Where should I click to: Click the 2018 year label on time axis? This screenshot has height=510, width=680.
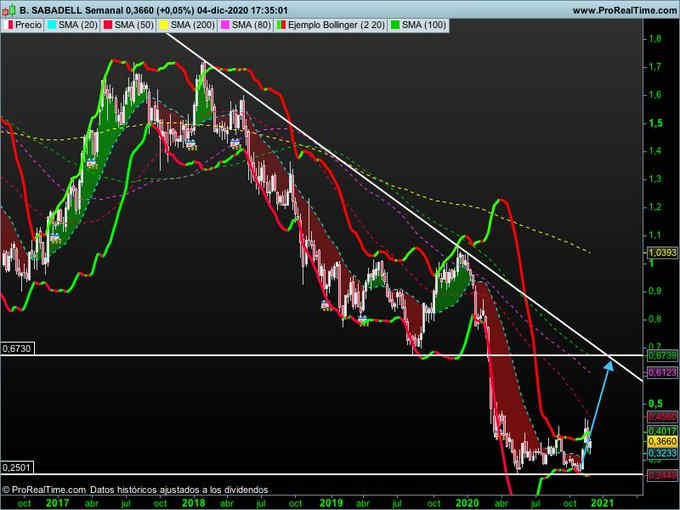click(x=193, y=503)
